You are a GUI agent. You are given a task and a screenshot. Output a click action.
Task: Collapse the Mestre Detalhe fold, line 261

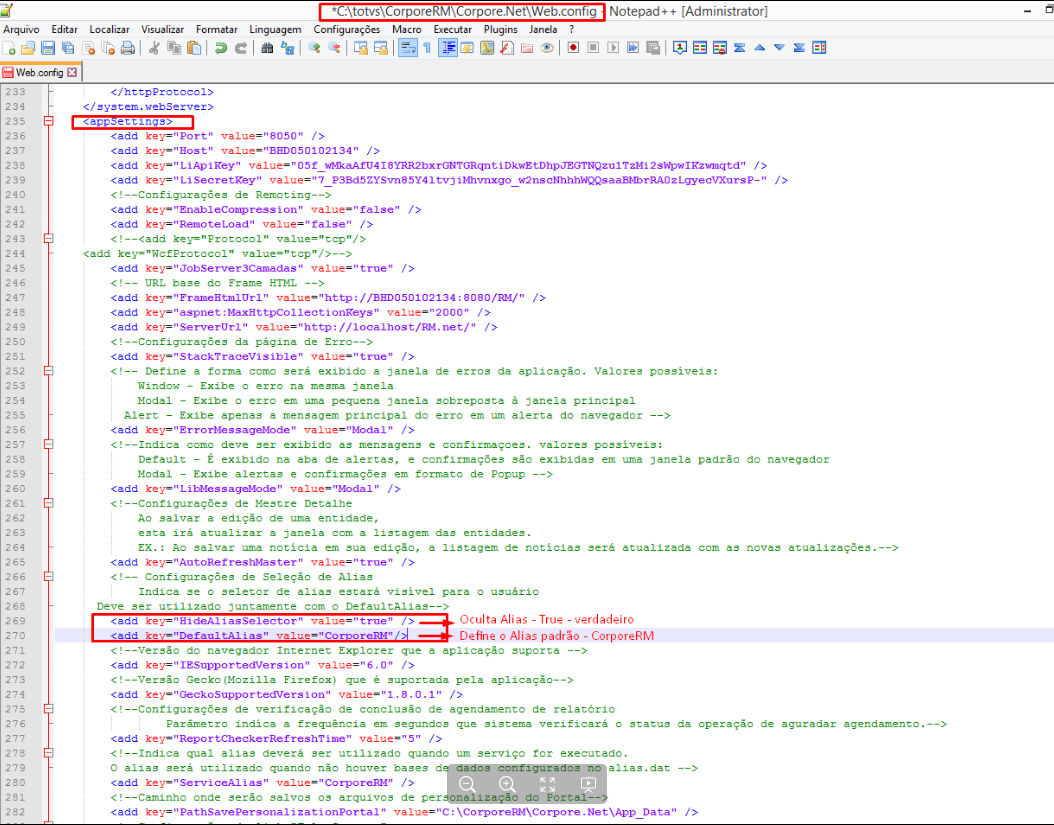point(48,503)
